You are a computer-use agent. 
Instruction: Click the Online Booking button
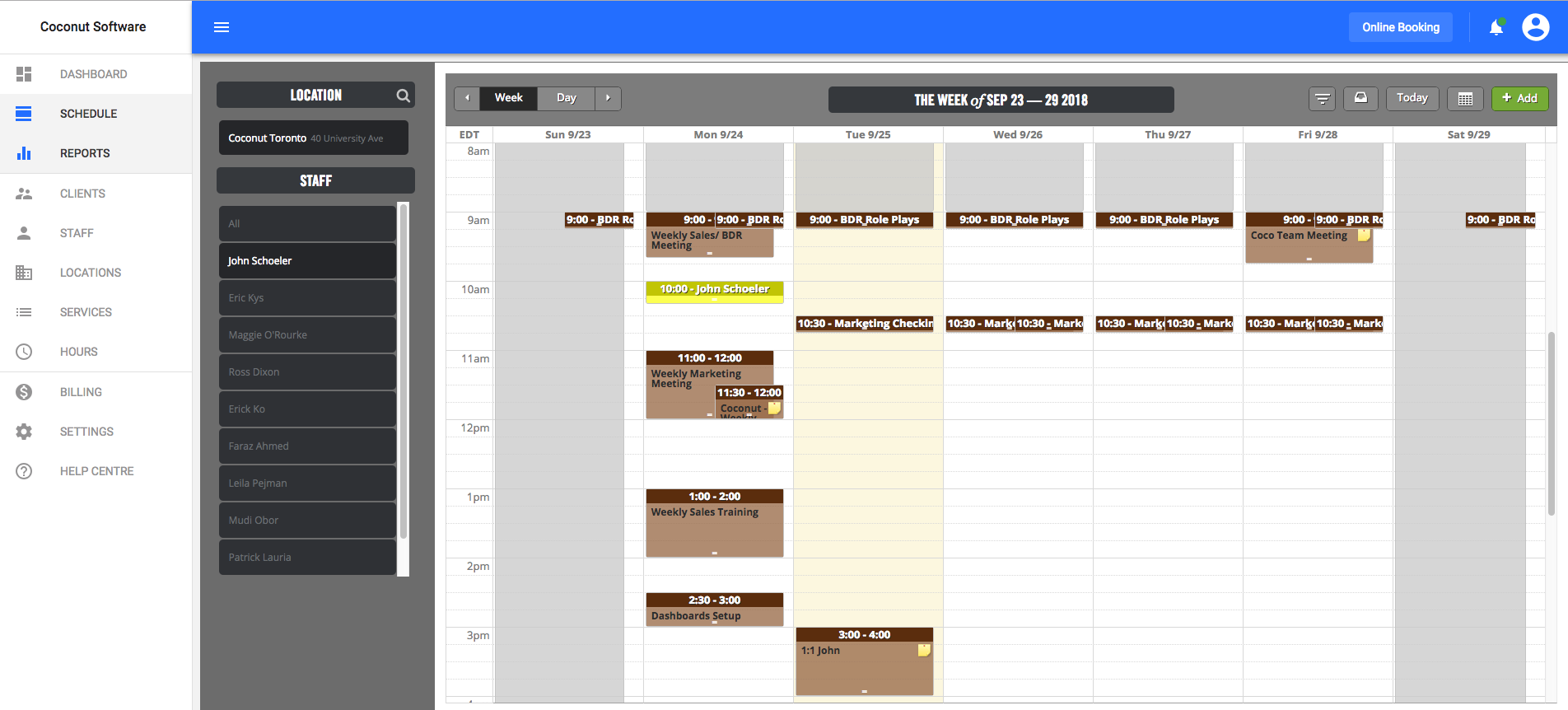click(1400, 27)
